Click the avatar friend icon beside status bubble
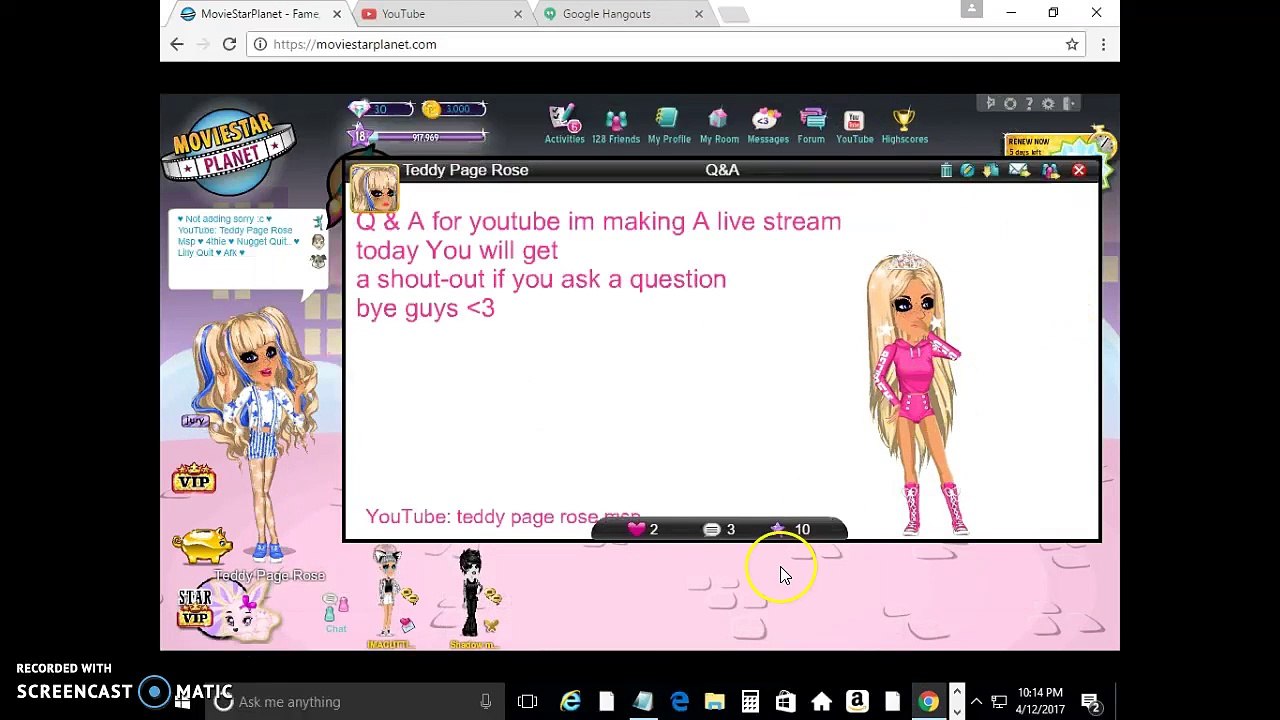This screenshot has height=720, width=1280. 318,241
